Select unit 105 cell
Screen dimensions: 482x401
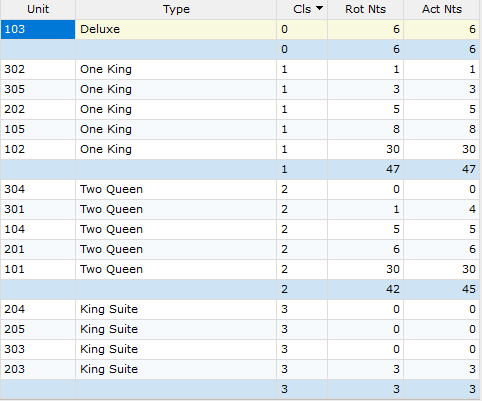[x=38, y=129]
